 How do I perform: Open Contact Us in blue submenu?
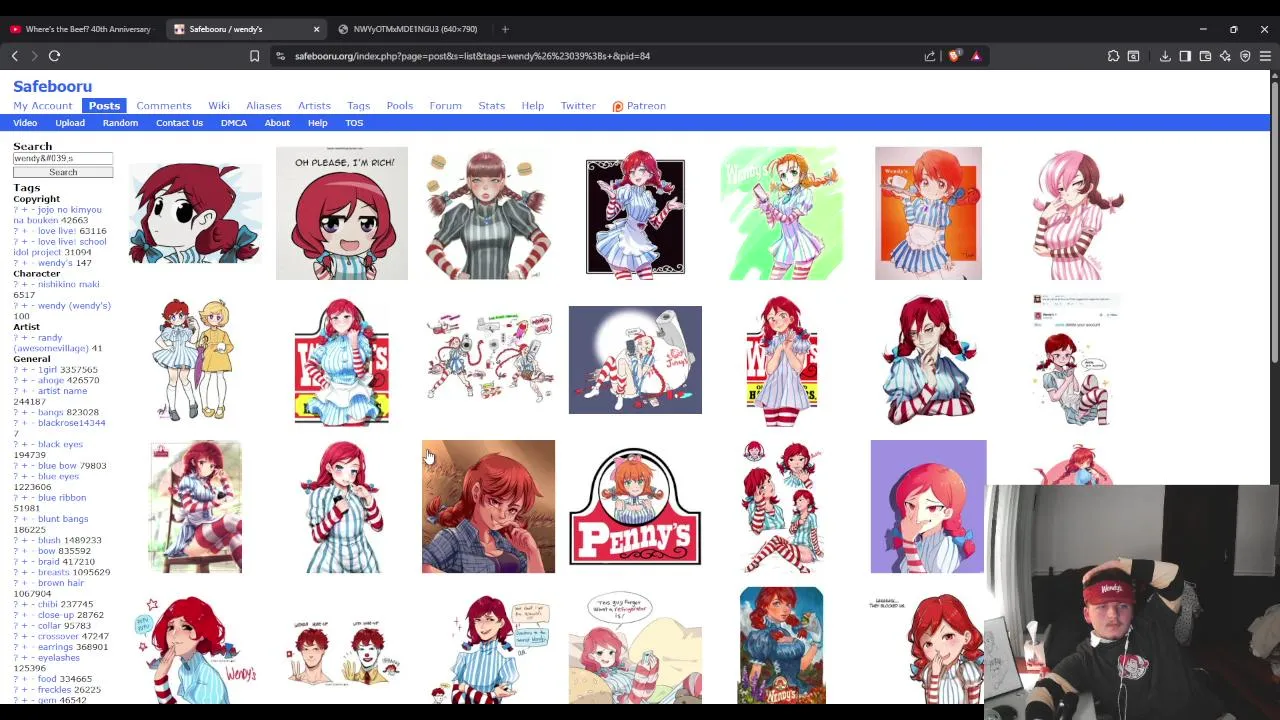(x=179, y=123)
